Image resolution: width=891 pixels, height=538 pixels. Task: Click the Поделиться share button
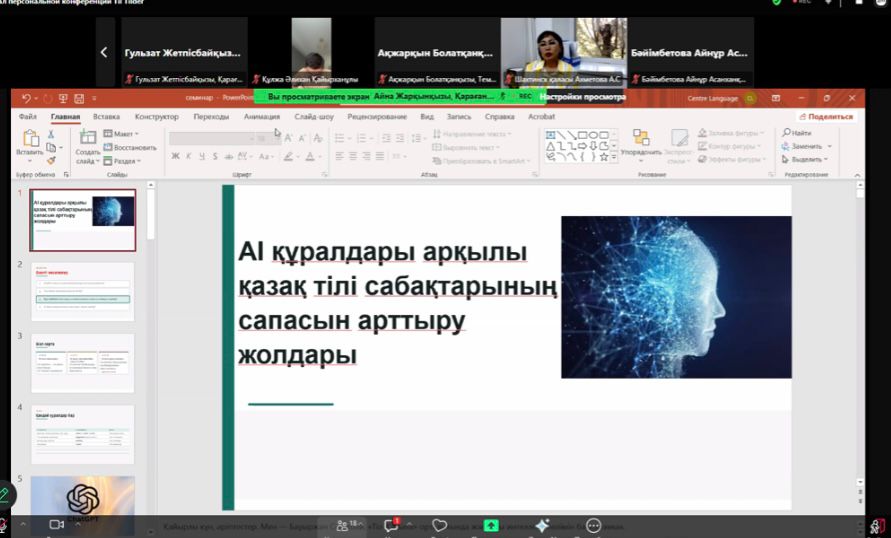coord(827,116)
